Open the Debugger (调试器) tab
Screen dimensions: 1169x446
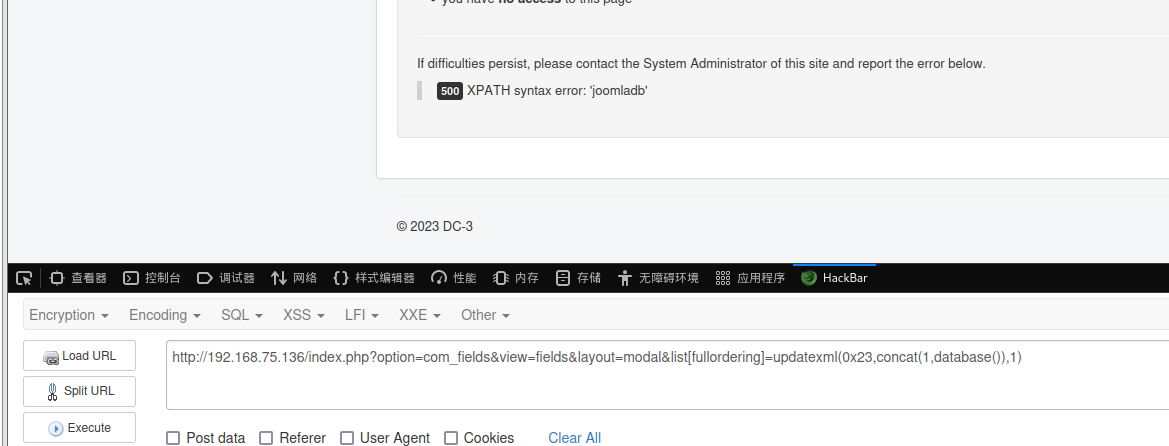pos(226,278)
